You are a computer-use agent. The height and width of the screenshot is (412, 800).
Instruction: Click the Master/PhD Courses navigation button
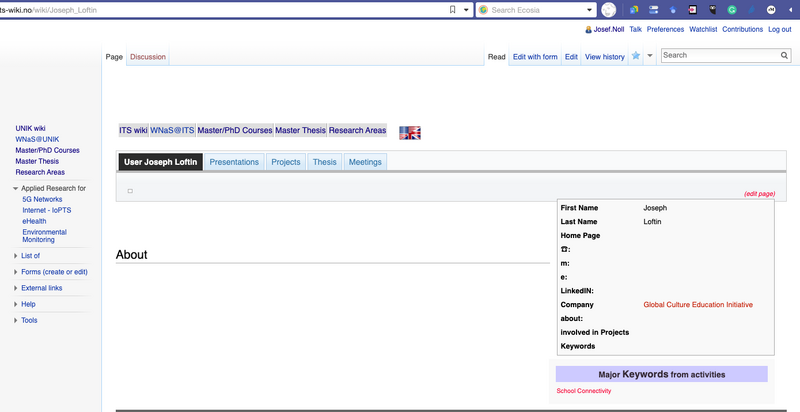235,131
